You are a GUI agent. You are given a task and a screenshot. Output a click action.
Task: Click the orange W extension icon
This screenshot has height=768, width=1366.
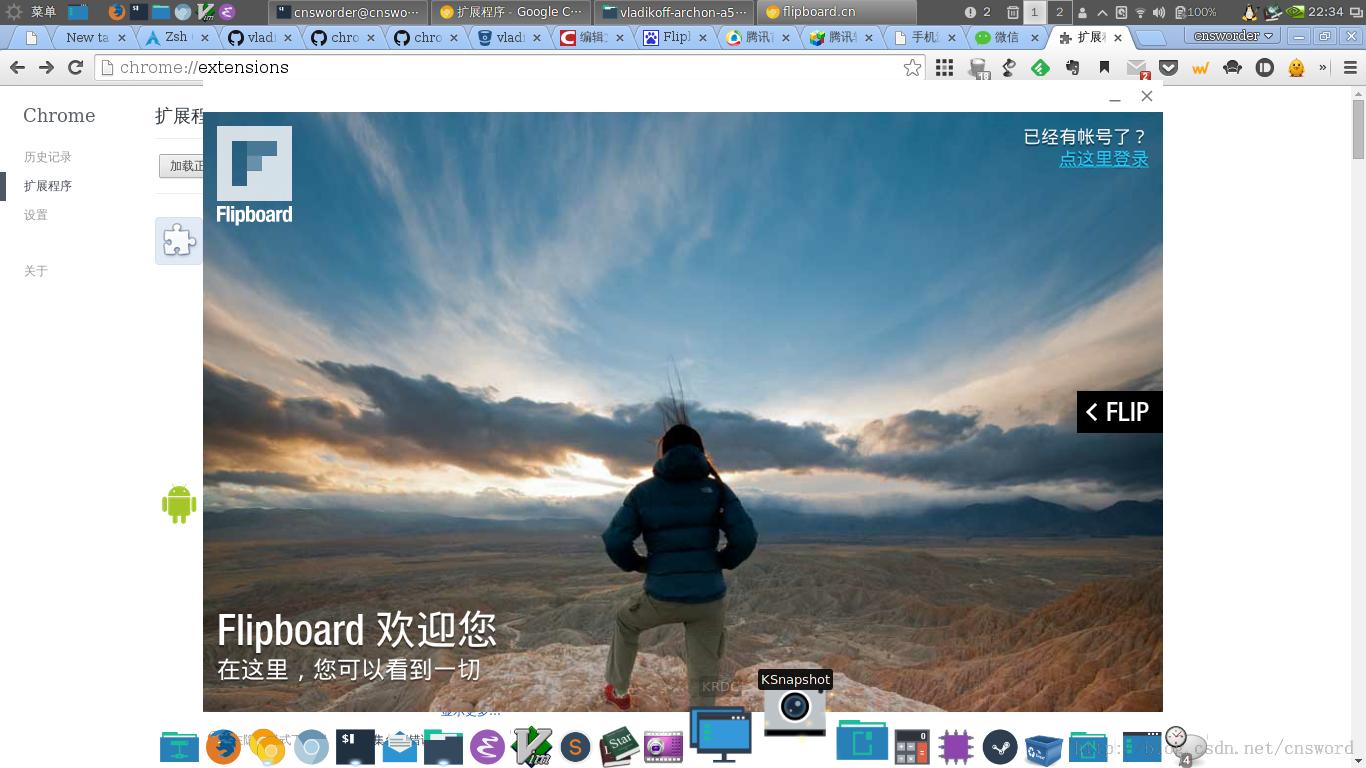(1200, 68)
